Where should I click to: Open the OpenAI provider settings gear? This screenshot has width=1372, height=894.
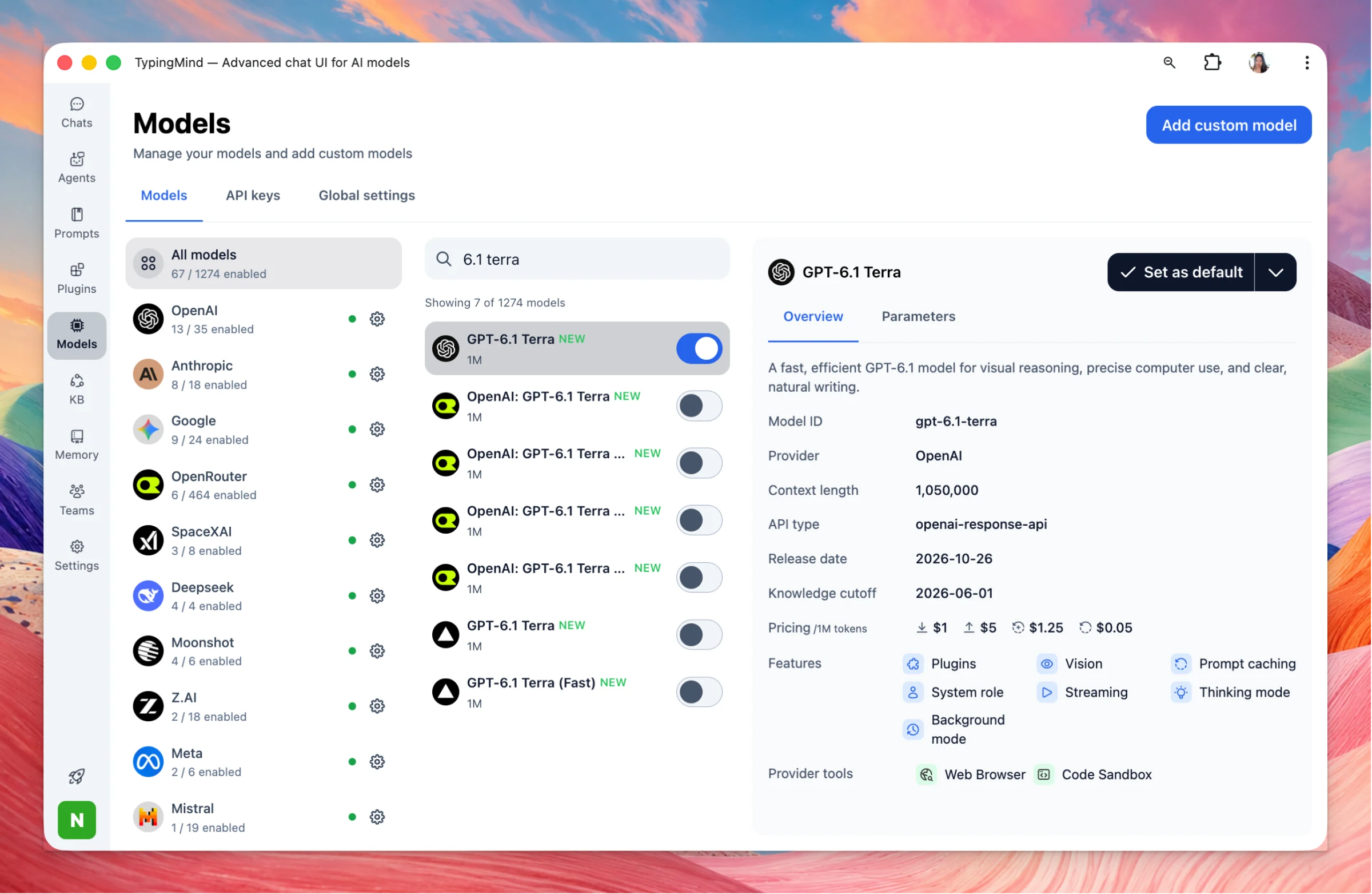point(377,319)
